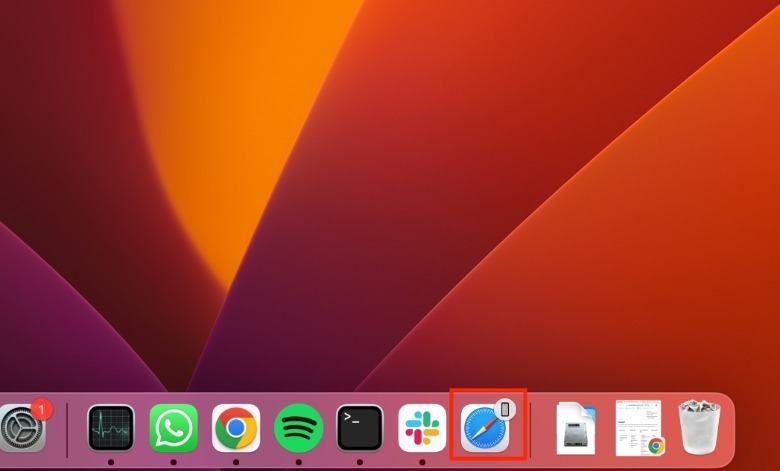780x471 pixels.
Task: Click the Safari Handoff icon
Action: [x=485, y=430]
